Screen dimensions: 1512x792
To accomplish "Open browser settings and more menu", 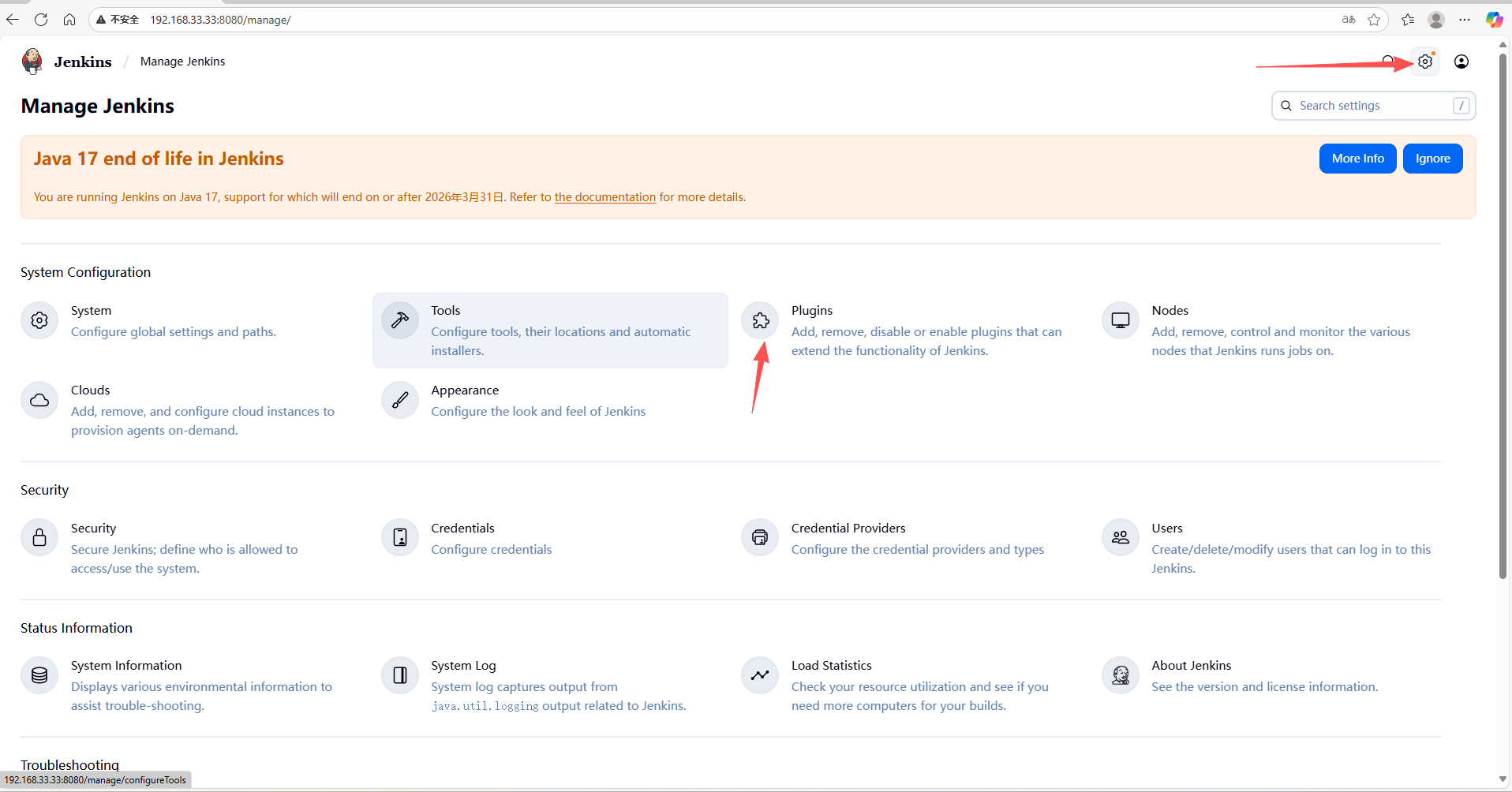I will point(1465,20).
